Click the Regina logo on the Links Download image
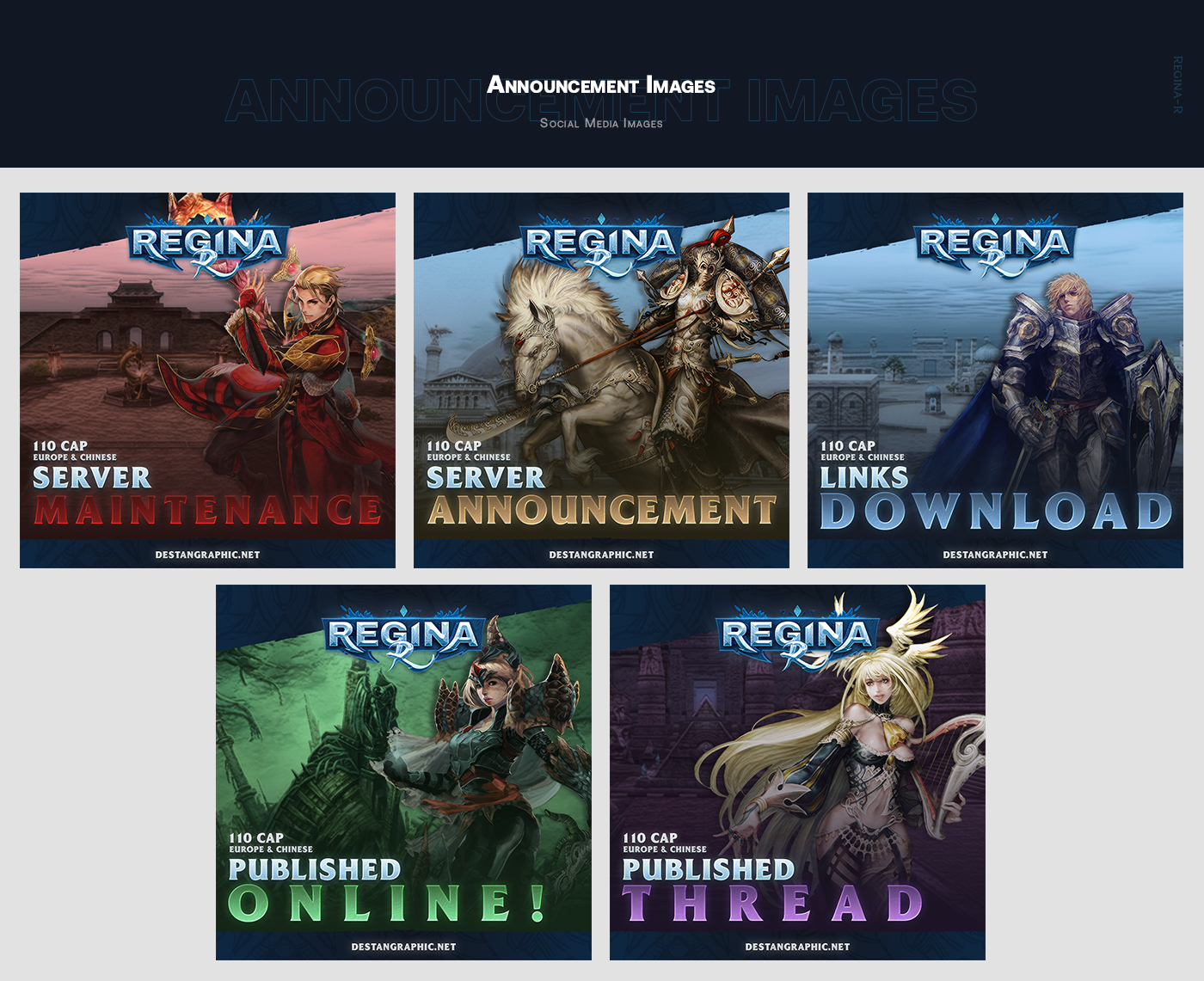This screenshot has width=1204, height=981. coord(994,246)
